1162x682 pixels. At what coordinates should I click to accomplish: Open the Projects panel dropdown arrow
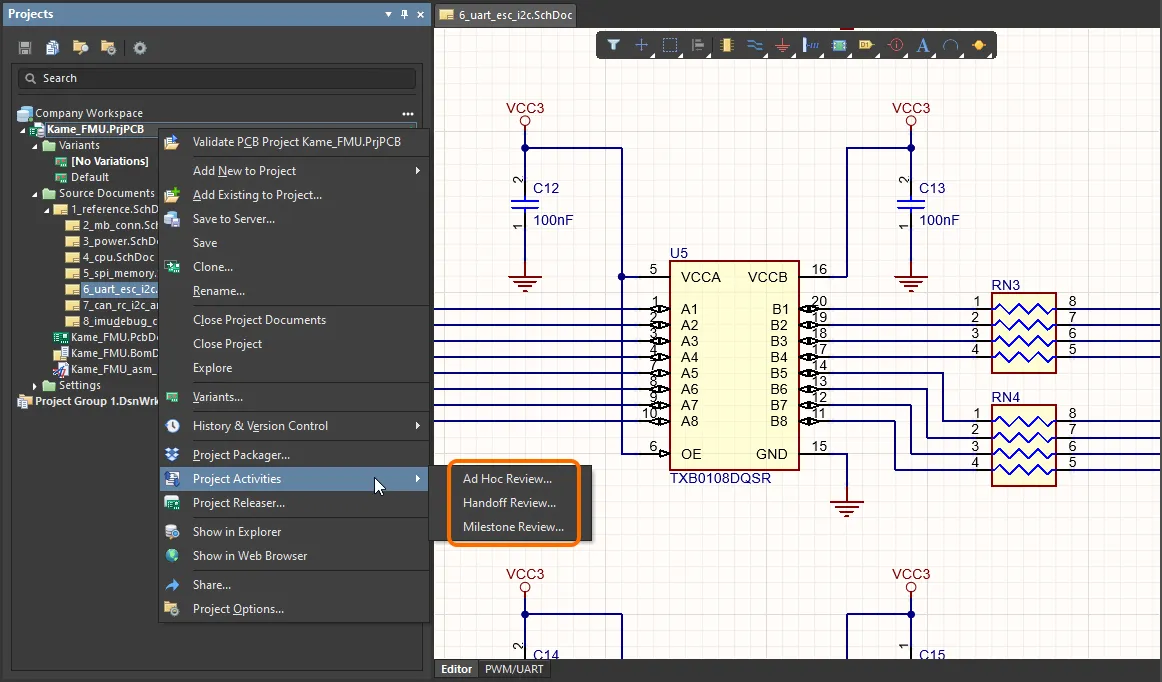point(388,14)
